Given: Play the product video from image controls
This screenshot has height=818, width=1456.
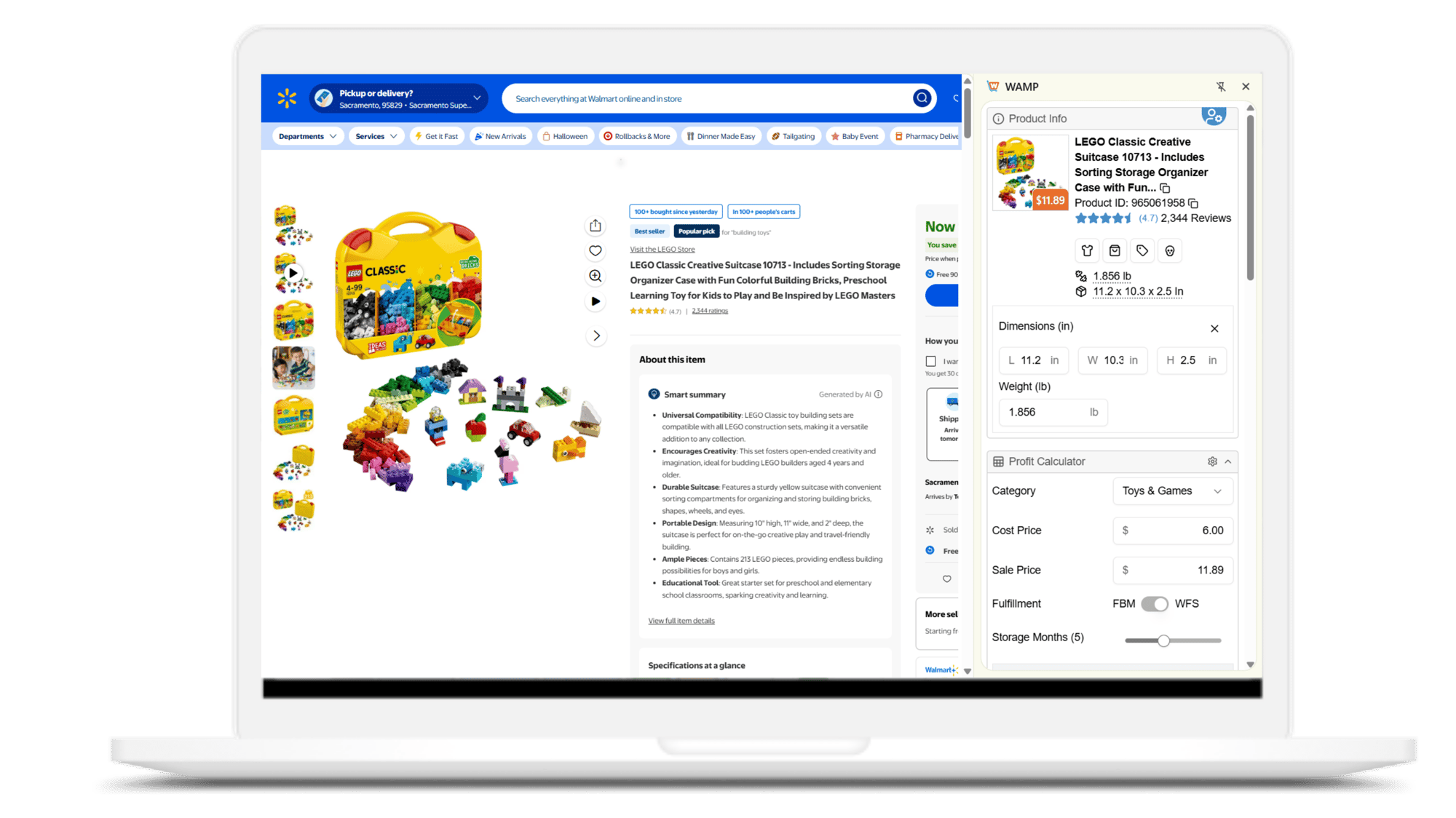Looking at the screenshot, I should (x=596, y=301).
